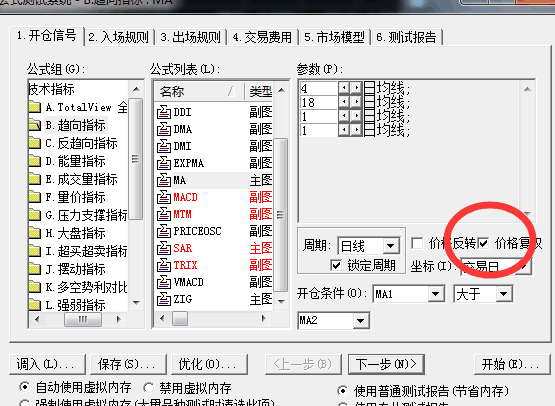
Task: Click the DDI formula icon
Action: pos(164,112)
